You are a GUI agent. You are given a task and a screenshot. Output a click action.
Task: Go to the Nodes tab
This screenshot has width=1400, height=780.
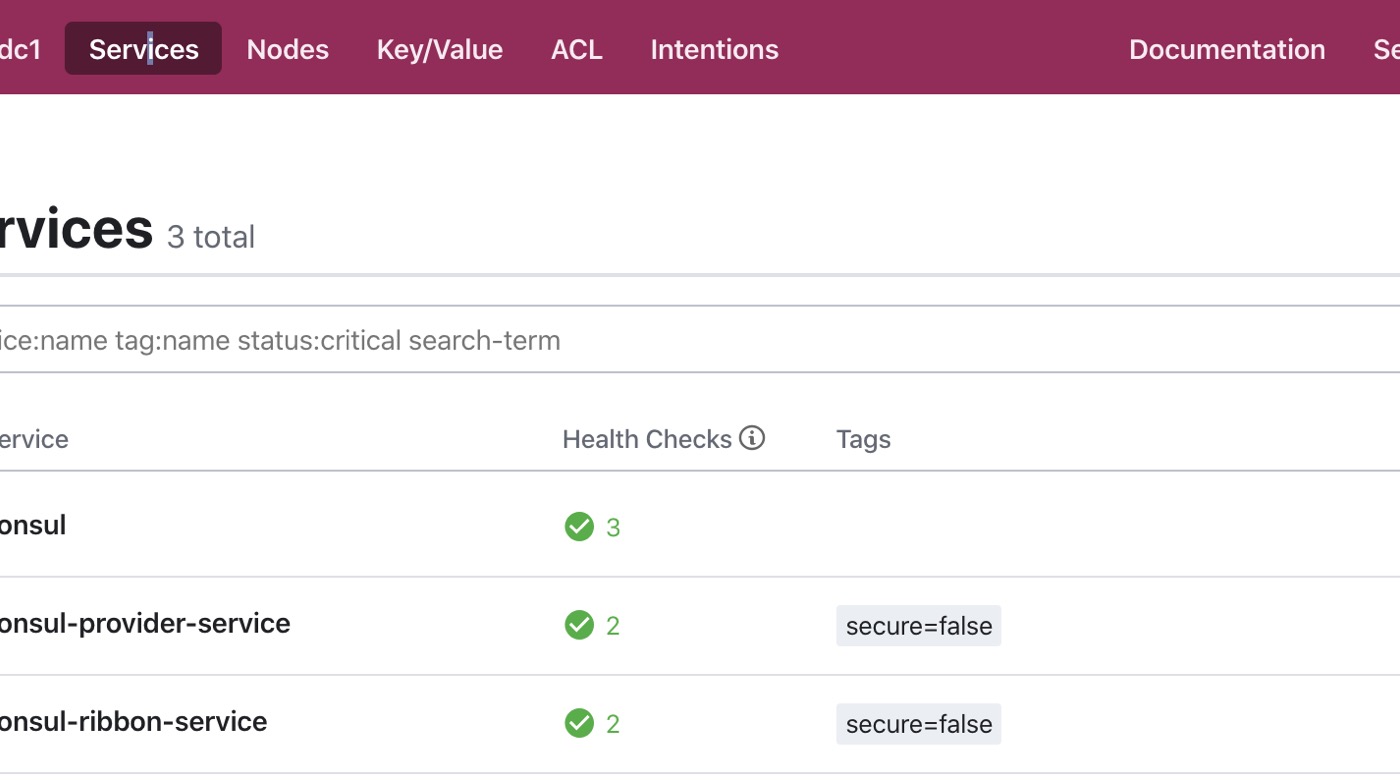(x=287, y=49)
